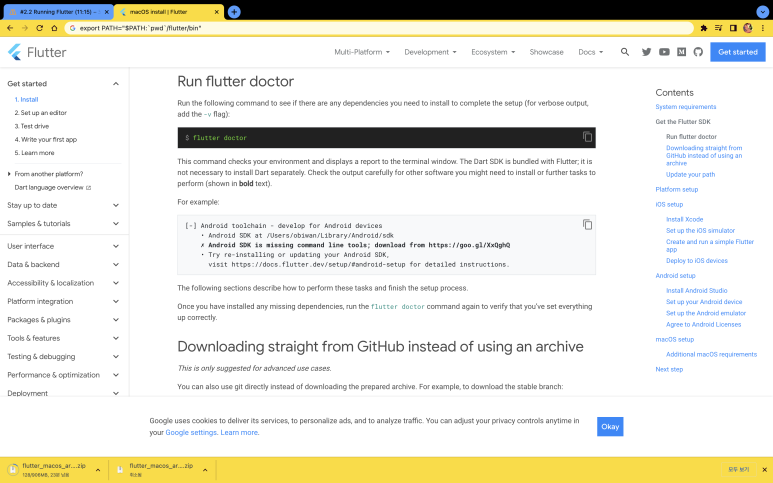Click the browser back arrow
The image size is (773, 483).
click(x=10, y=28)
